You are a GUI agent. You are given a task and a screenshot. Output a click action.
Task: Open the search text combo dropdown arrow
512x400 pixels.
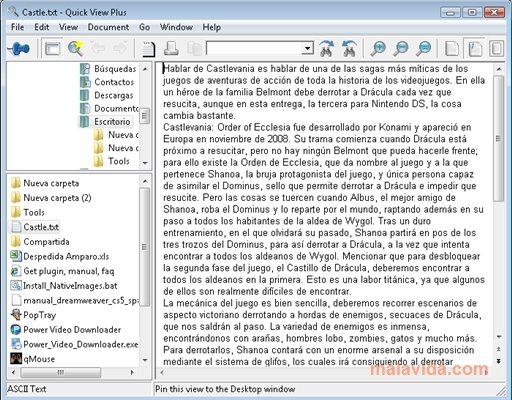pos(307,48)
